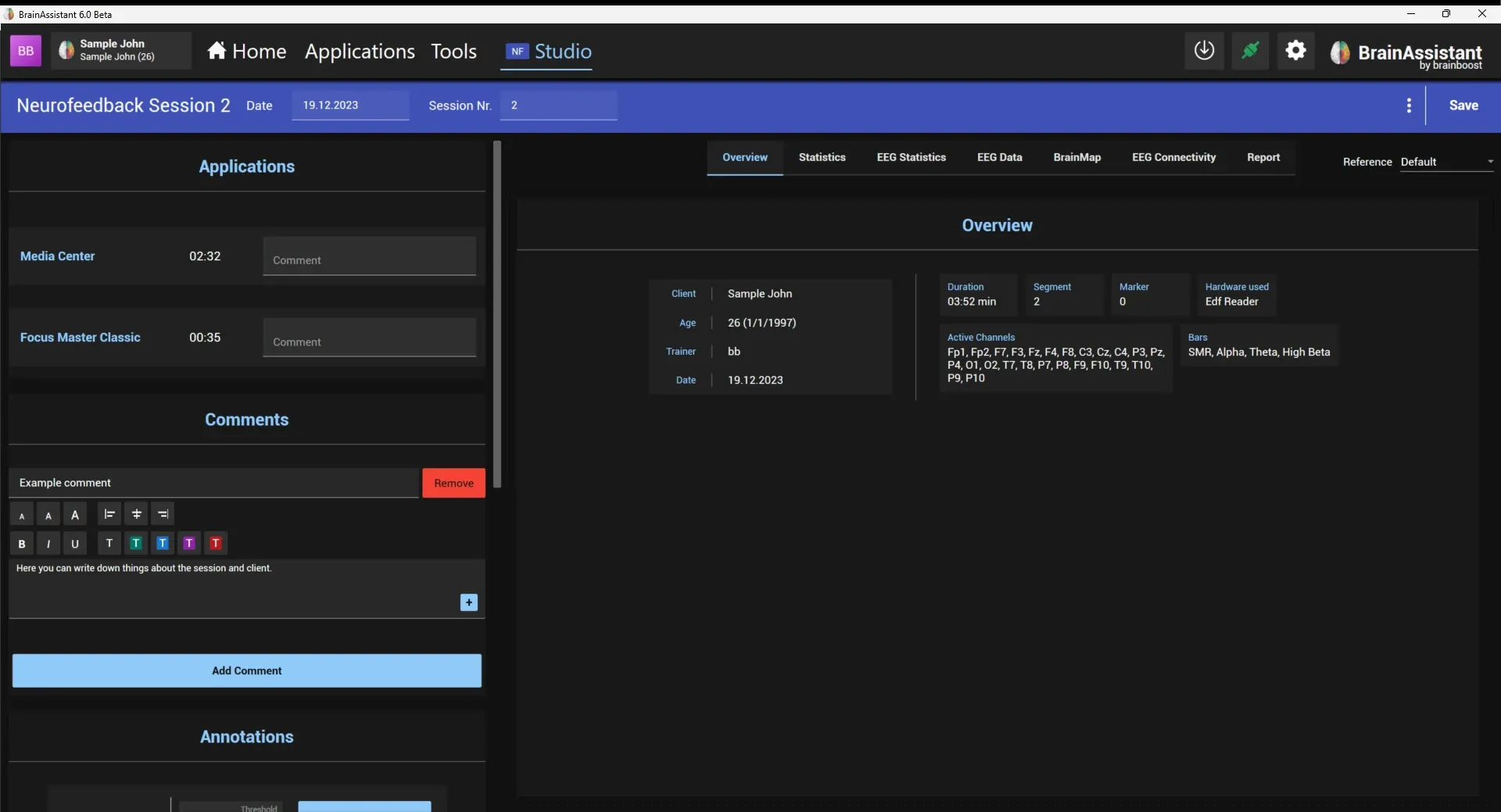Click the Focus Master Classic comment field
This screenshot has width=1501, height=812.
369,338
